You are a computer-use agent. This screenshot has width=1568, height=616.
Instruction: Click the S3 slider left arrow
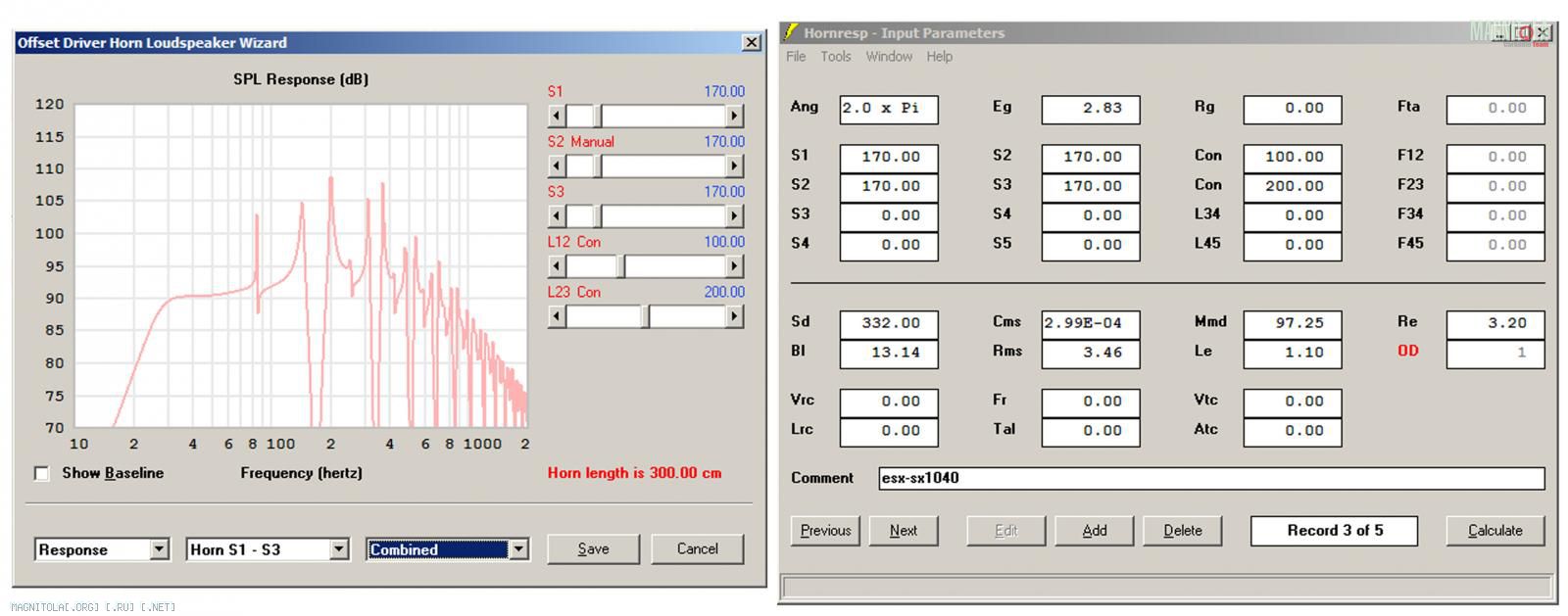557,216
